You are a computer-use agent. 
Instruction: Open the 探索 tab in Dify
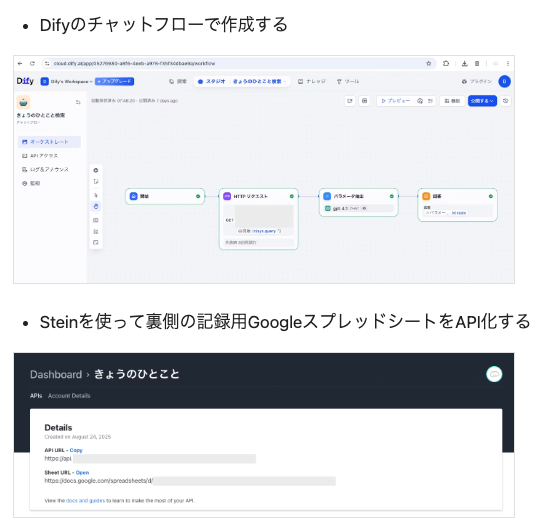[178, 81]
